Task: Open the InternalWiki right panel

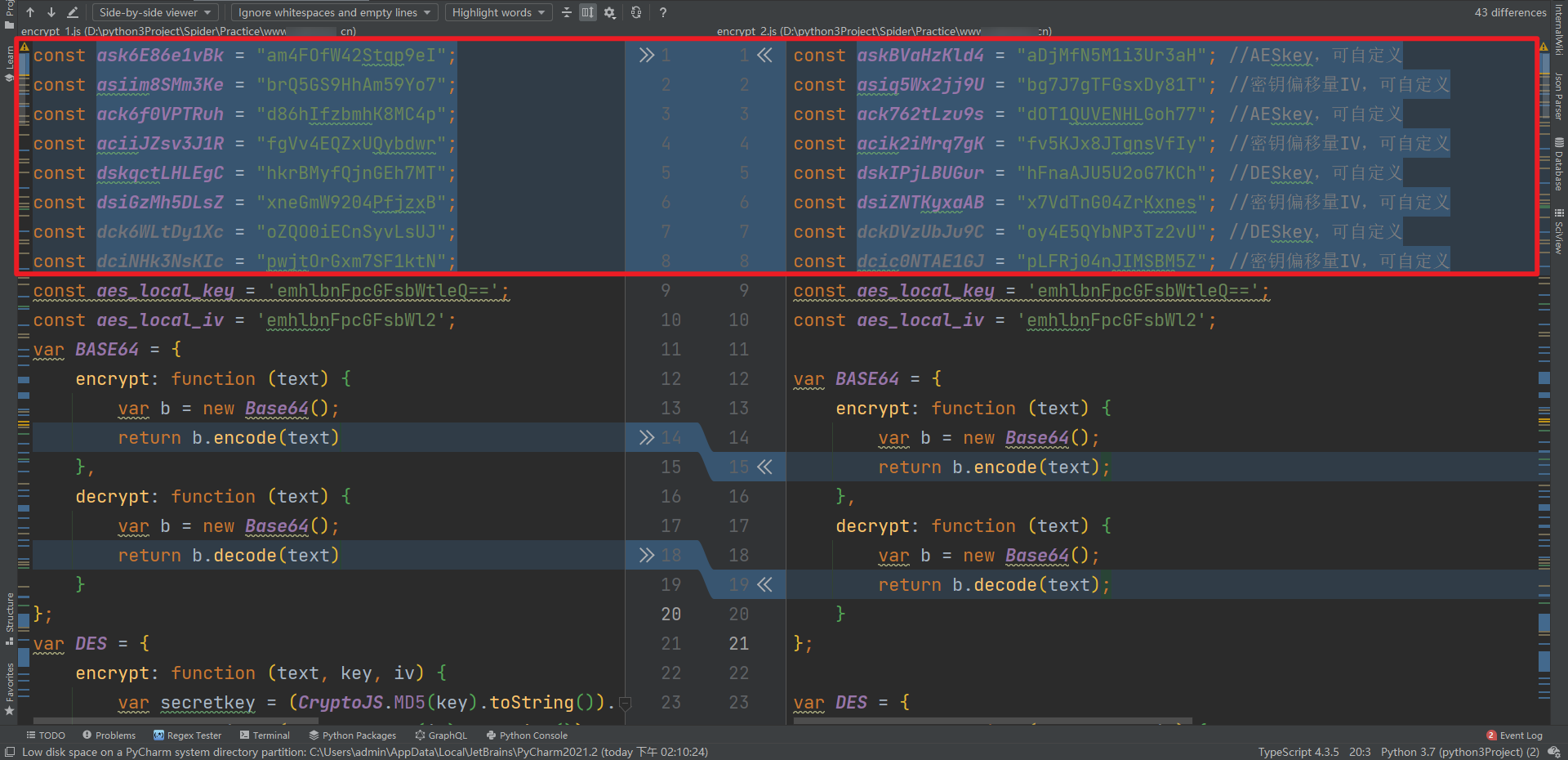Action: point(1558,29)
